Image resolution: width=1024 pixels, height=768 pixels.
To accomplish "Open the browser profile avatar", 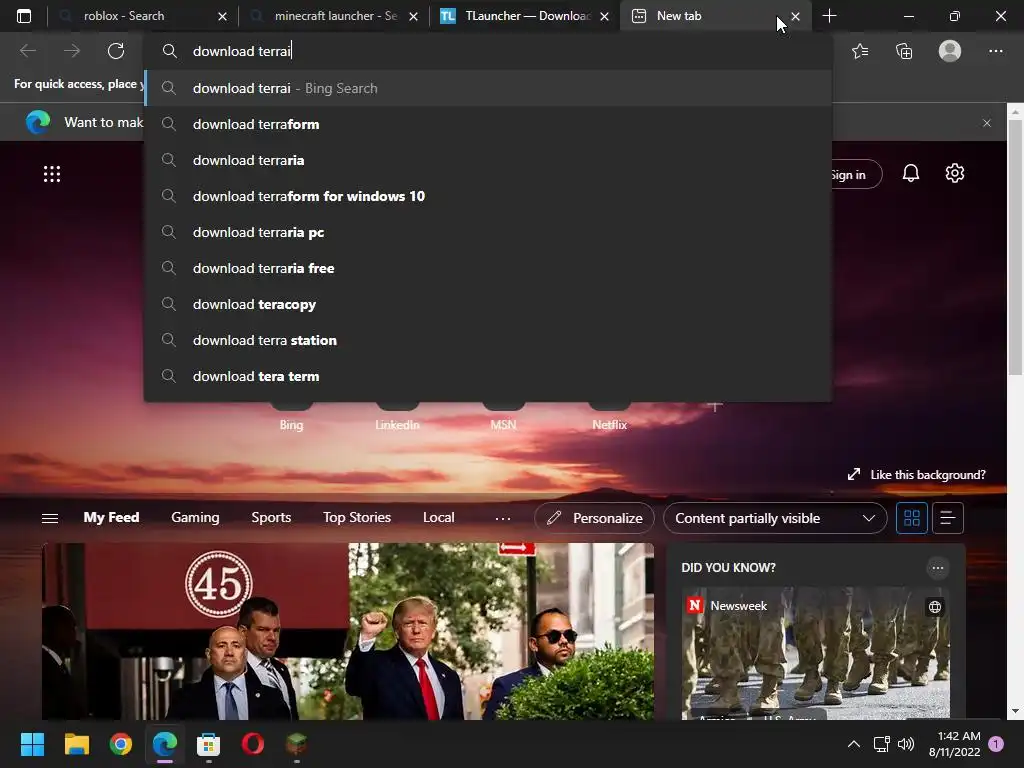I will pyautogui.click(x=950, y=50).
